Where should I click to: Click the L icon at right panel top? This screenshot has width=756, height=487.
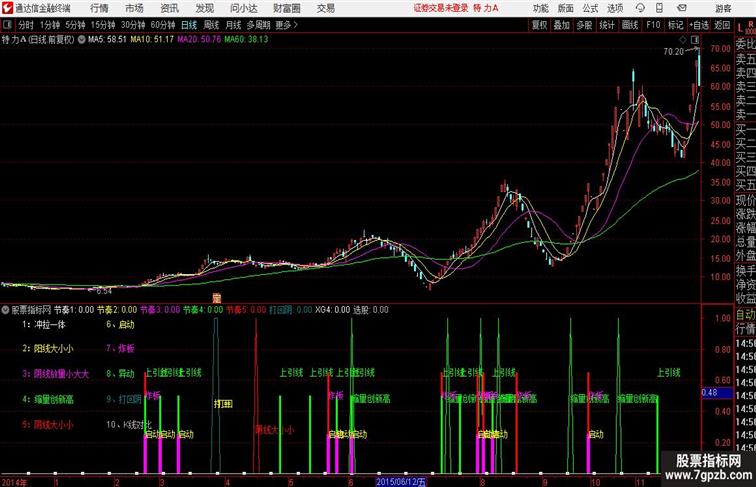740,27
